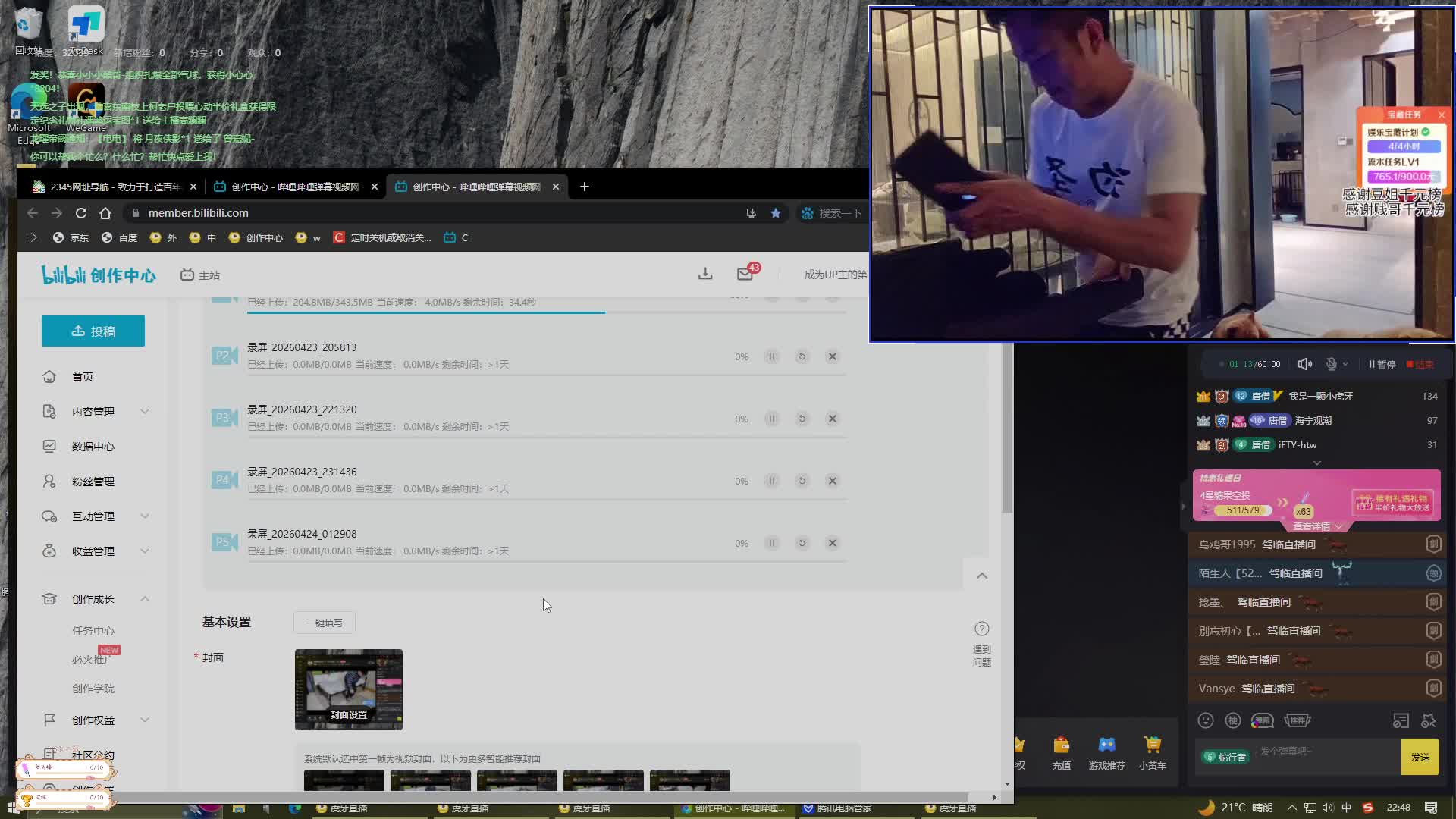Remove 录屏_20260424_012908 from upload list

(x=832, y=543)
